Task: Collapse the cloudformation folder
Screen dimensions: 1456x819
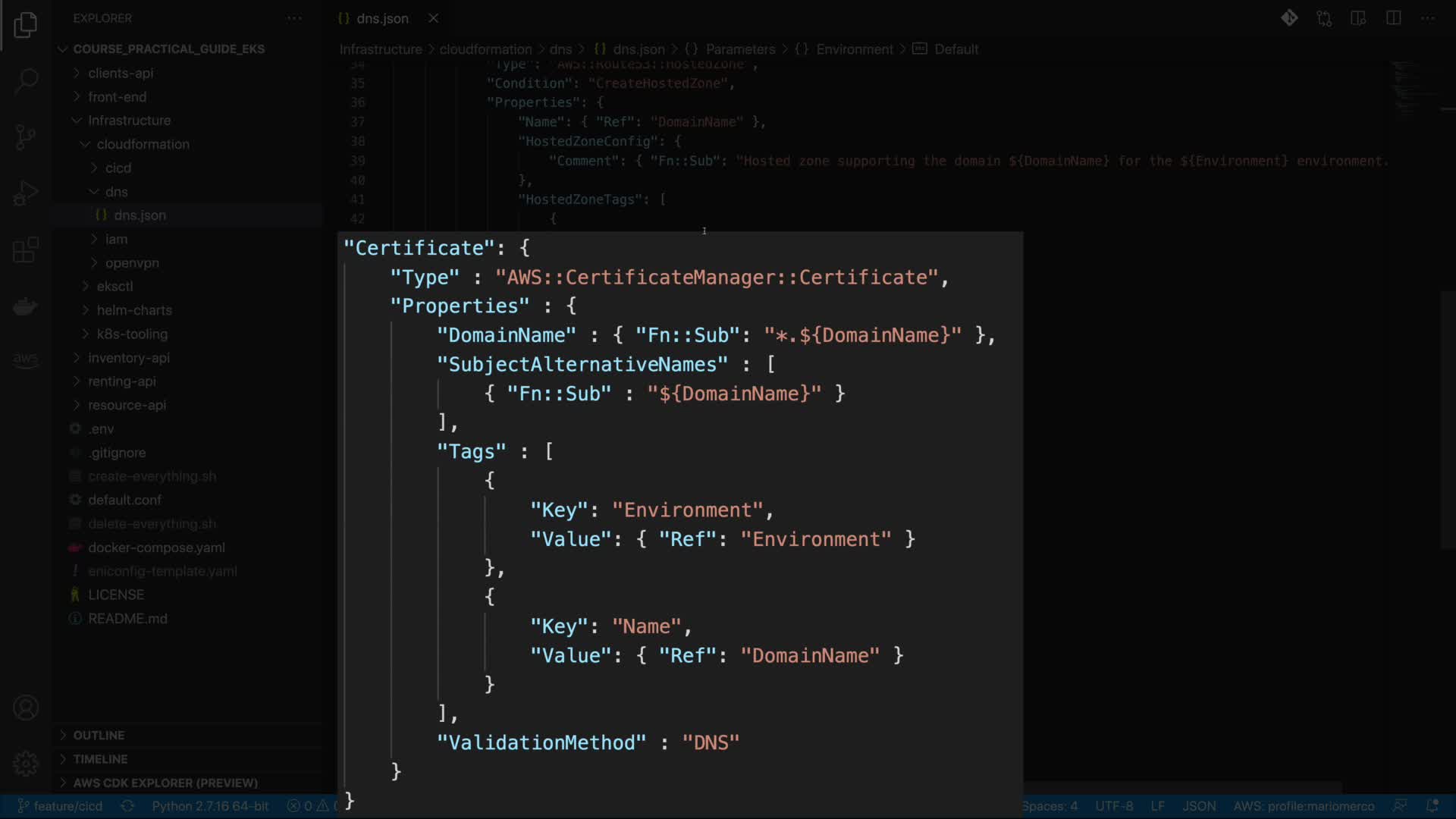Action: 143,144
